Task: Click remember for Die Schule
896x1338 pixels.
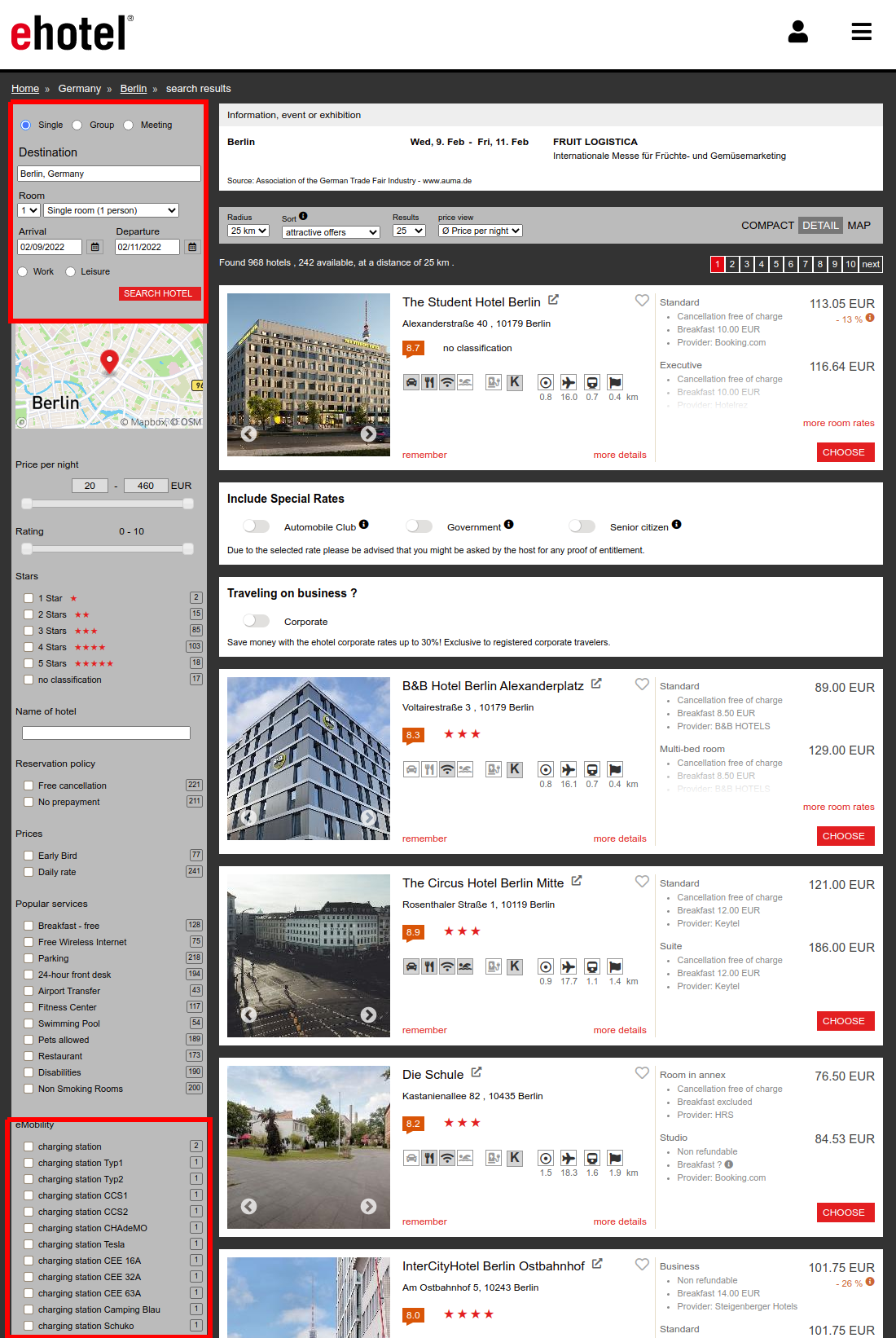Action: click(x=424, y=1221)
